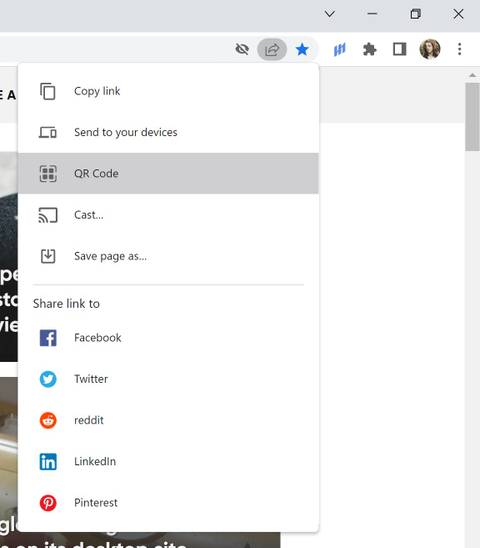480x548 pixels.
Task: Open the Extensions puzzle piece menu
Action: (369, 49)
